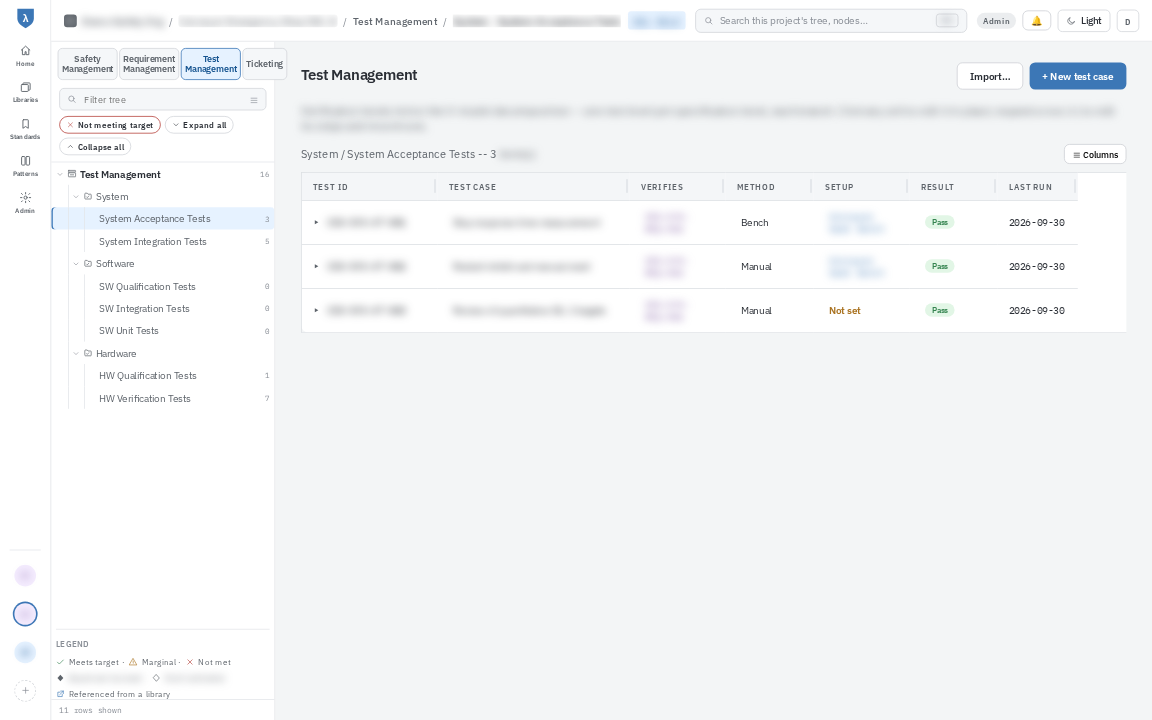Image resolution: width=1152 pixels, height=720 pixels.
Task: Select HW Verification Tests tree item
Action: [x=162, y=398]
